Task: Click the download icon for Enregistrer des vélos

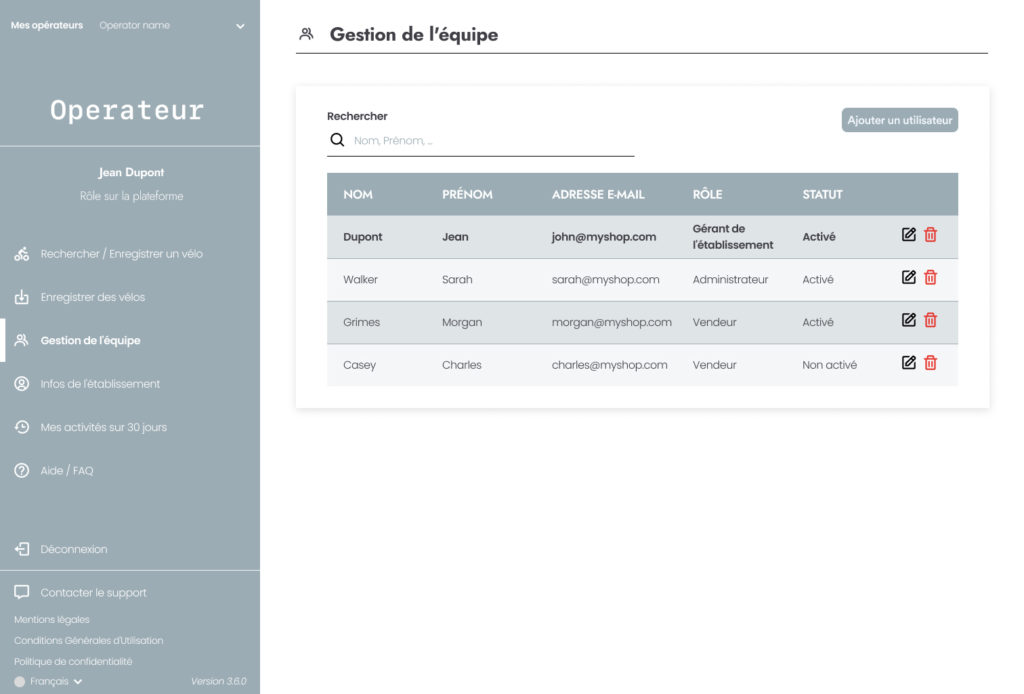Action: point(22,297)
